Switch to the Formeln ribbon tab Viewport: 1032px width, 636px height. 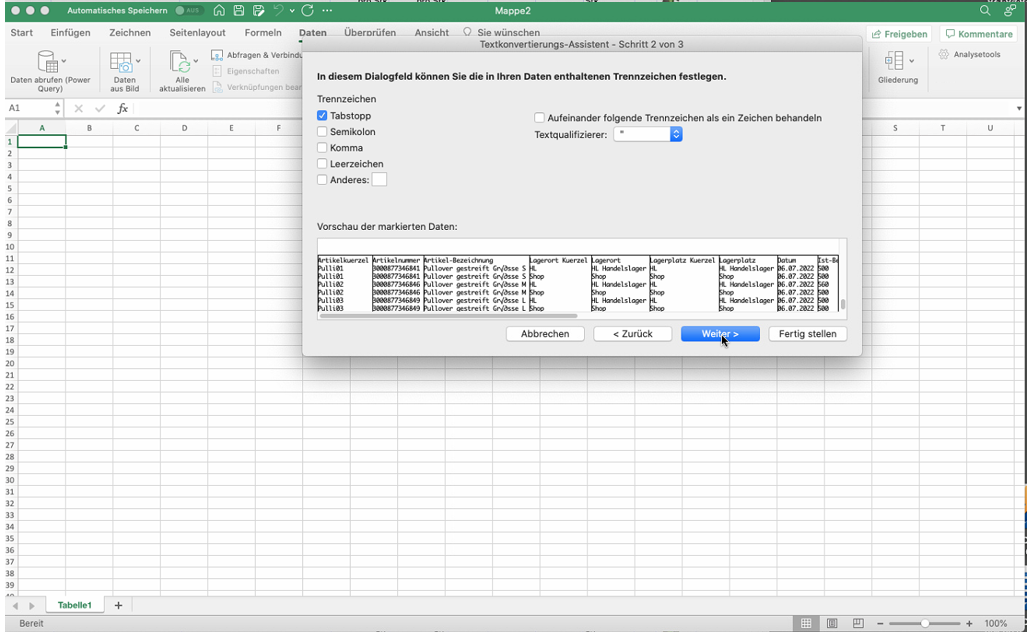click(263, 33)
